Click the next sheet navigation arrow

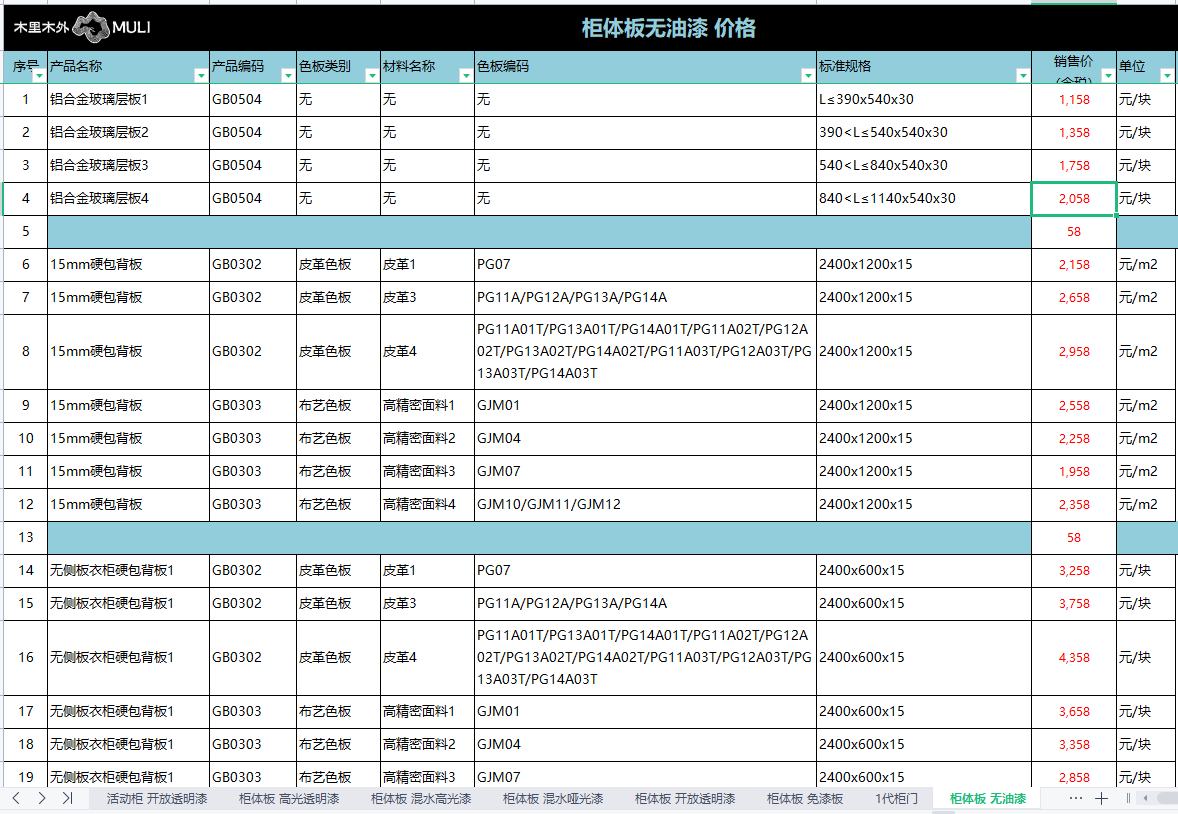[x=41, y=798]
